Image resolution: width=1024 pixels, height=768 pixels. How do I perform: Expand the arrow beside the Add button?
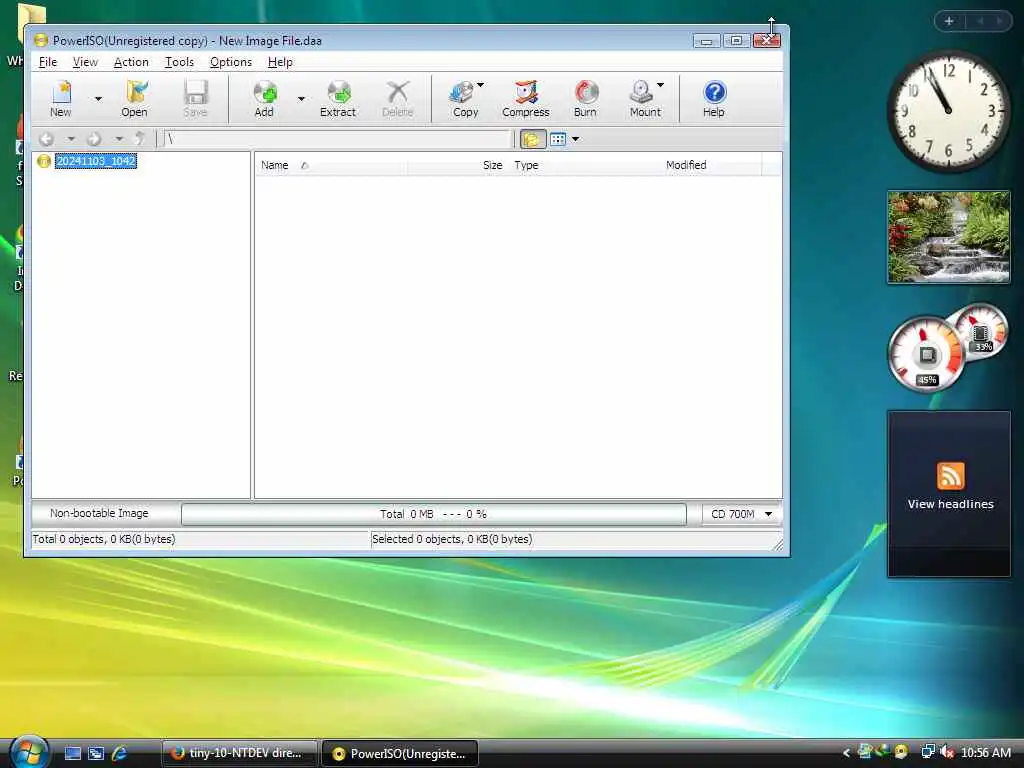coord(301,99)
